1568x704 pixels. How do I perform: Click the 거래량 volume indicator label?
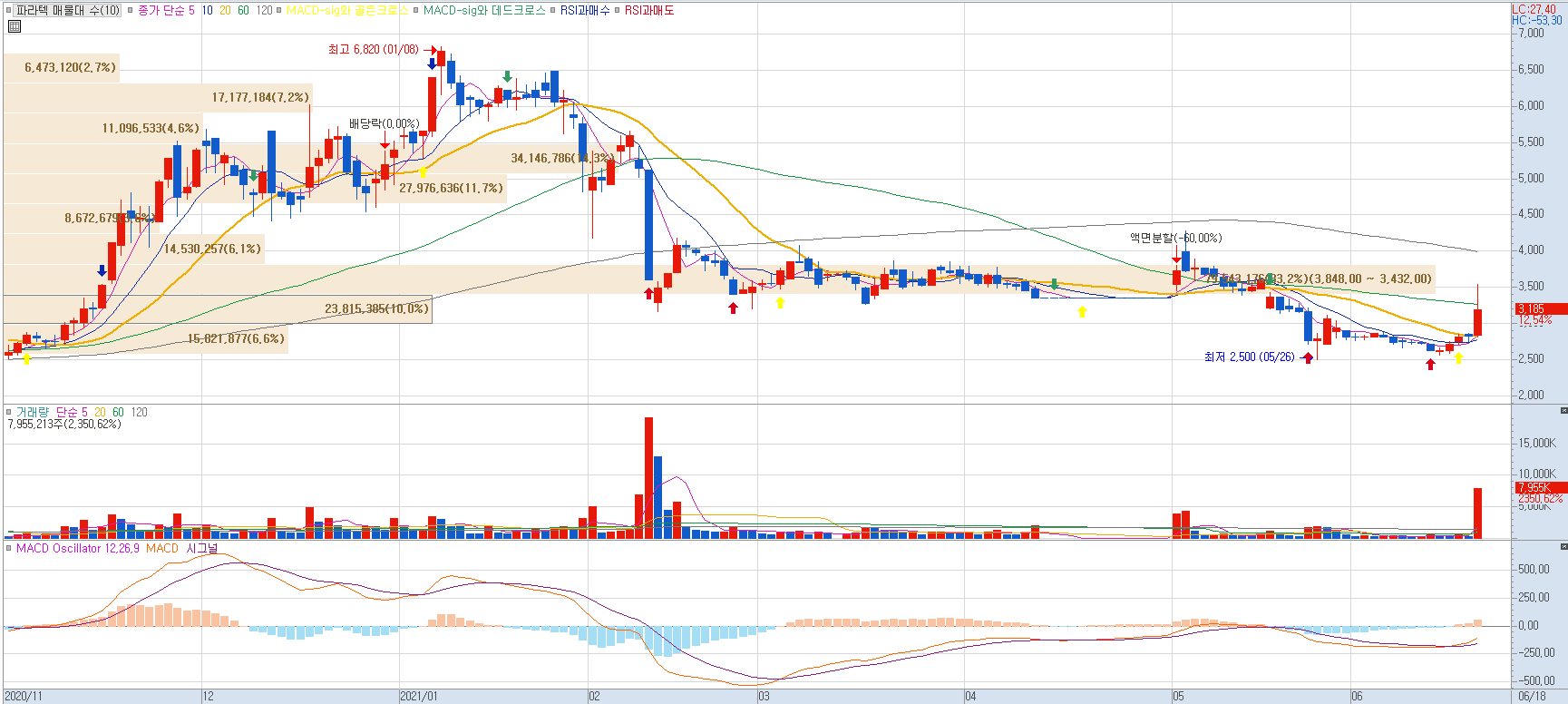point(33,412)
